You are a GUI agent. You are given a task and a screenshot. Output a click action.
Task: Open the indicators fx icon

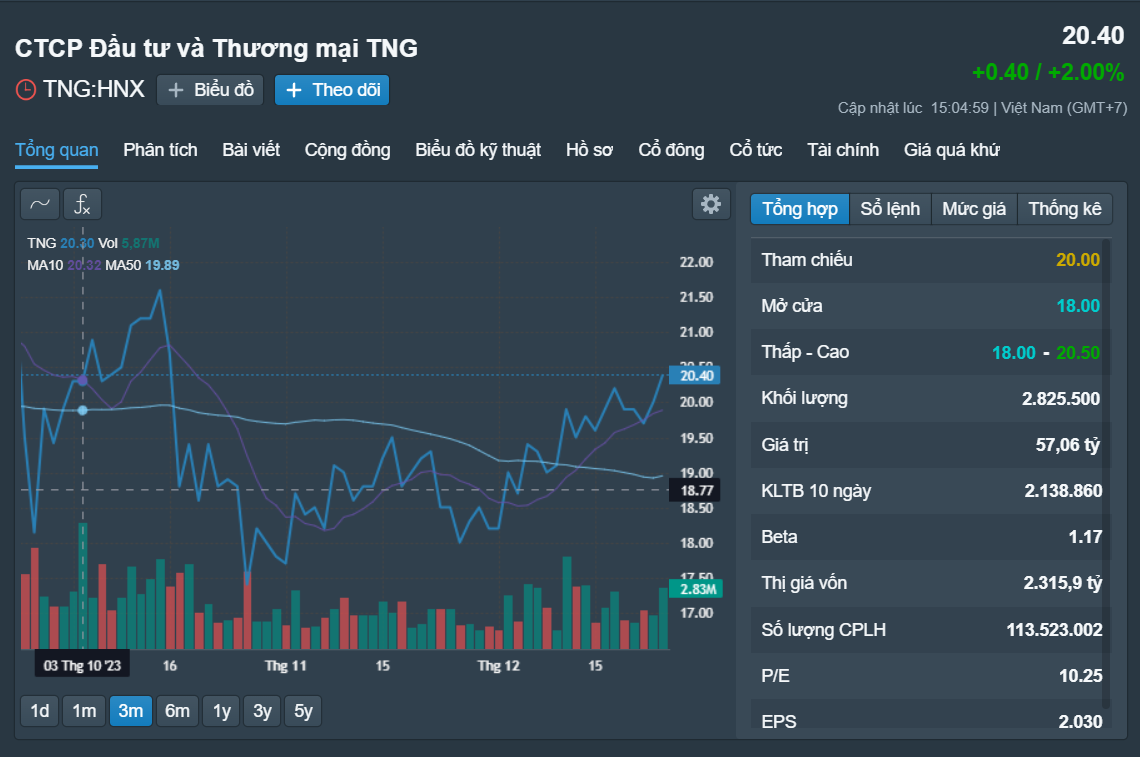82,204
